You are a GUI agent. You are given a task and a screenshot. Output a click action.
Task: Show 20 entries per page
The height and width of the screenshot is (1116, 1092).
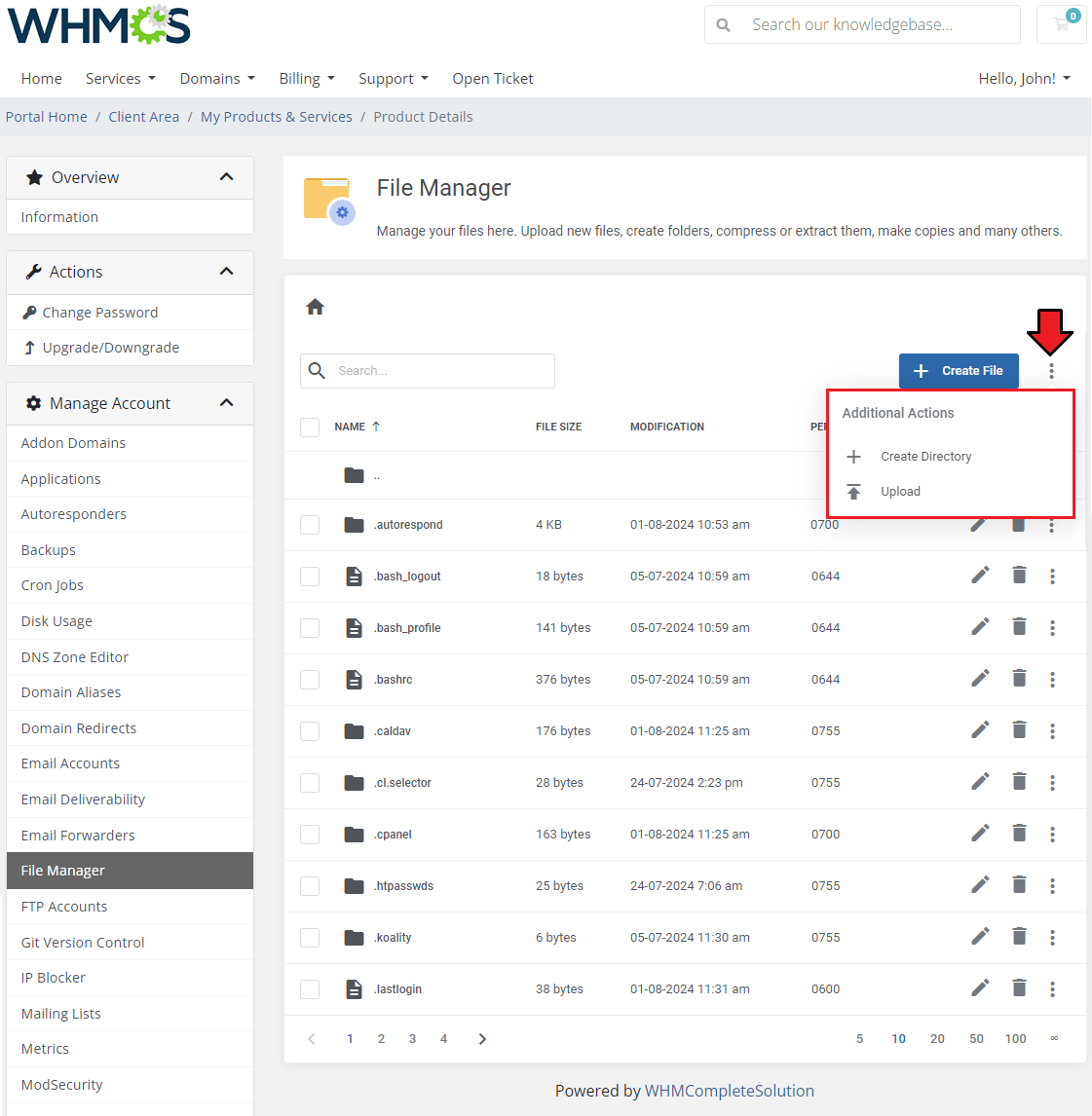click(937, 1039)
